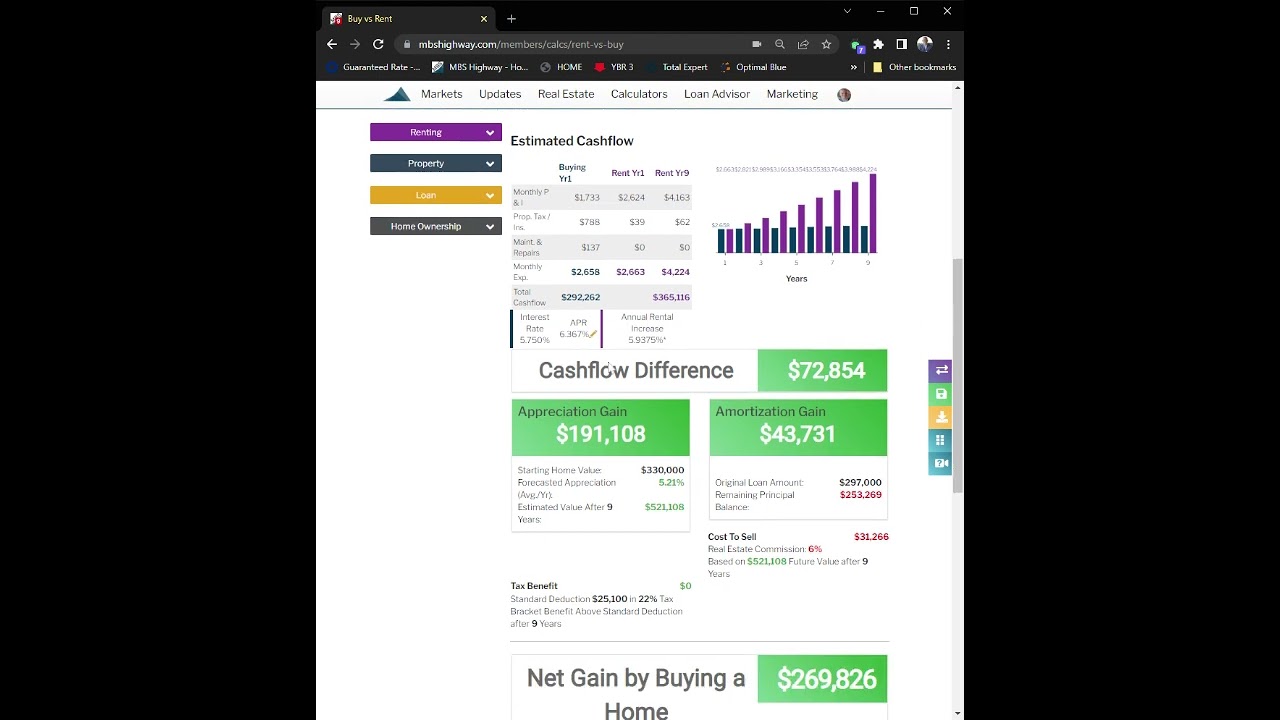Open the Chrome profile avatar in the toolbar
Viewport: 1280px width, 720px height.
pyautogui.click(x=924, y=44)
